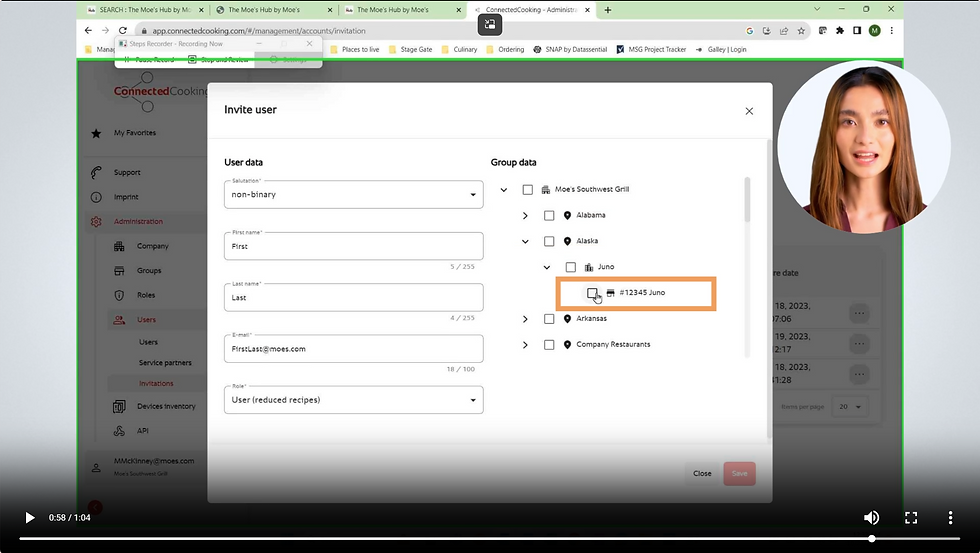Enter fullscreen video mode
Viewport: 980px width, 553px height.
coord(911,517)
